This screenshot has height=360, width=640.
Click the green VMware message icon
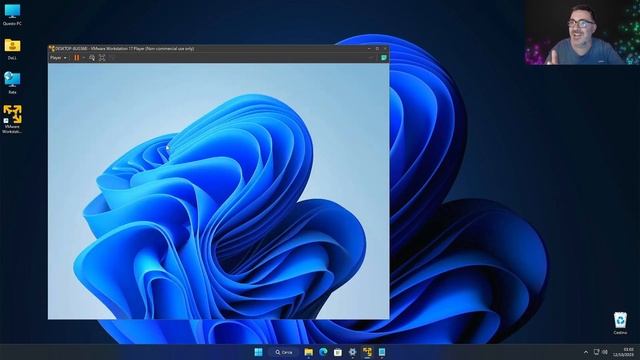(384, 58)
